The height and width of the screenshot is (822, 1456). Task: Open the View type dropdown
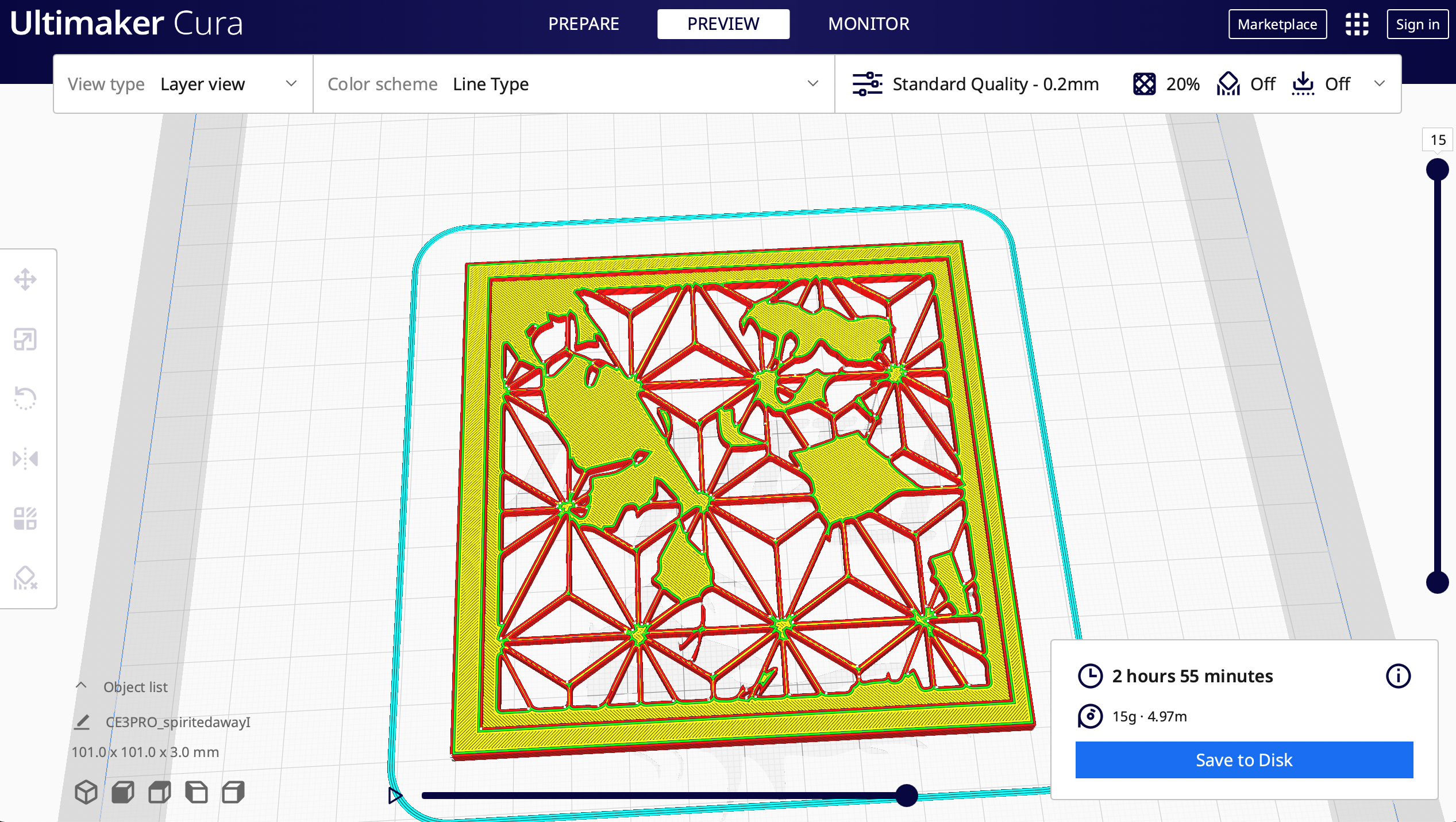coord(183,84)
